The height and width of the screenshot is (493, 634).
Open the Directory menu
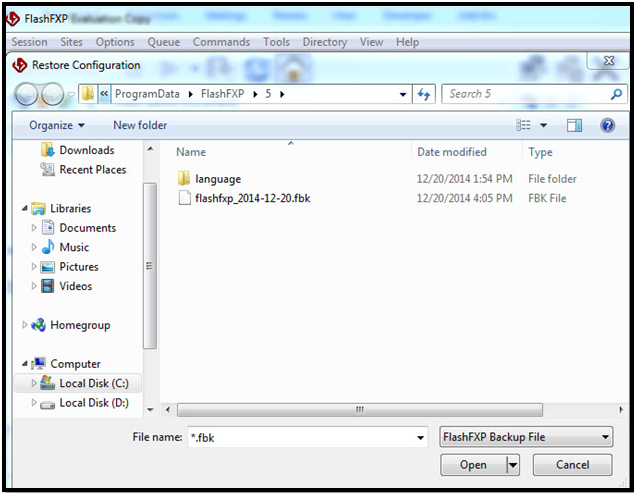pos(325,42)
